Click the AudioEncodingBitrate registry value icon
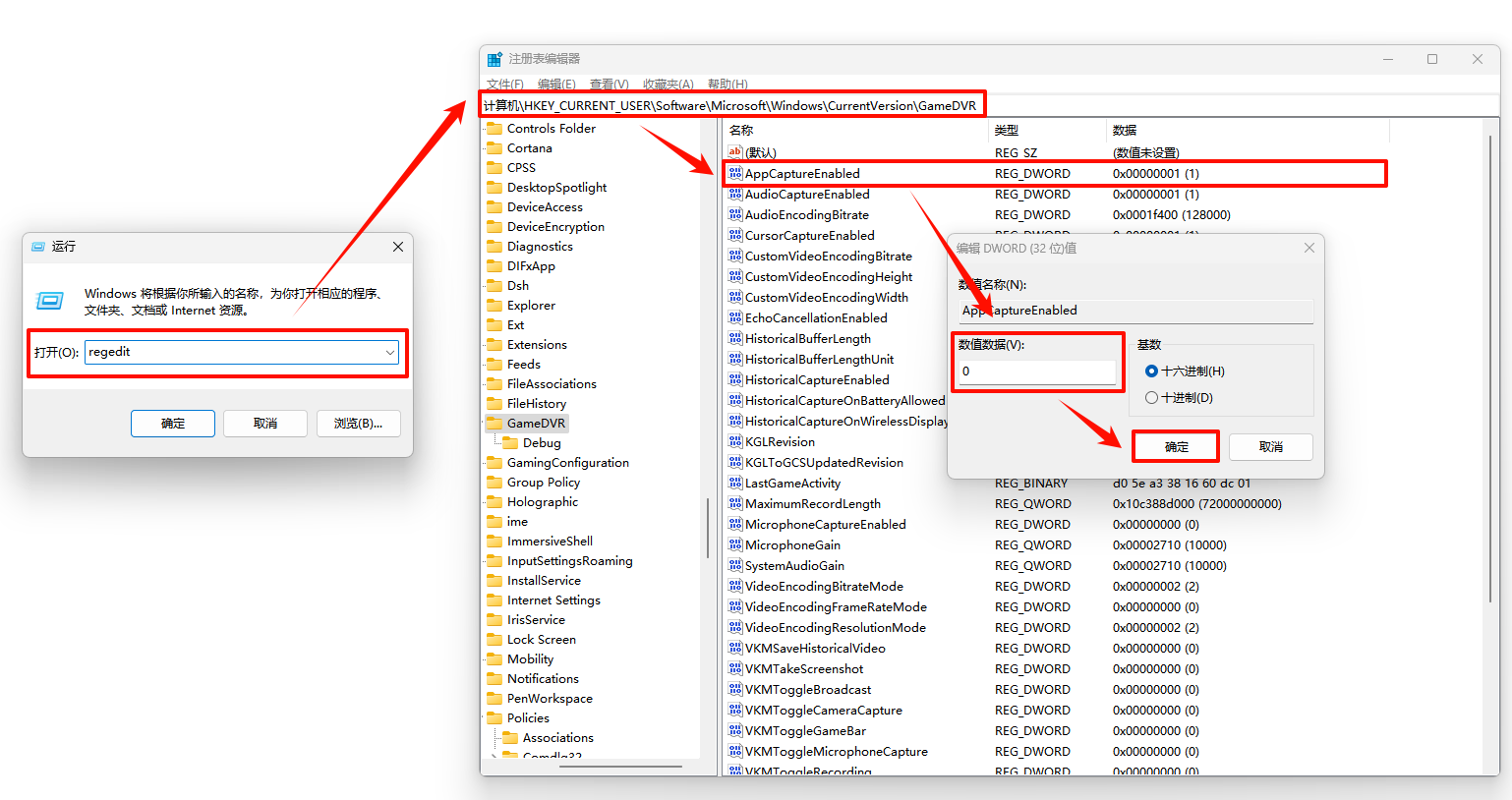The width and height of the screenshot is (1512, 800). 734,215
